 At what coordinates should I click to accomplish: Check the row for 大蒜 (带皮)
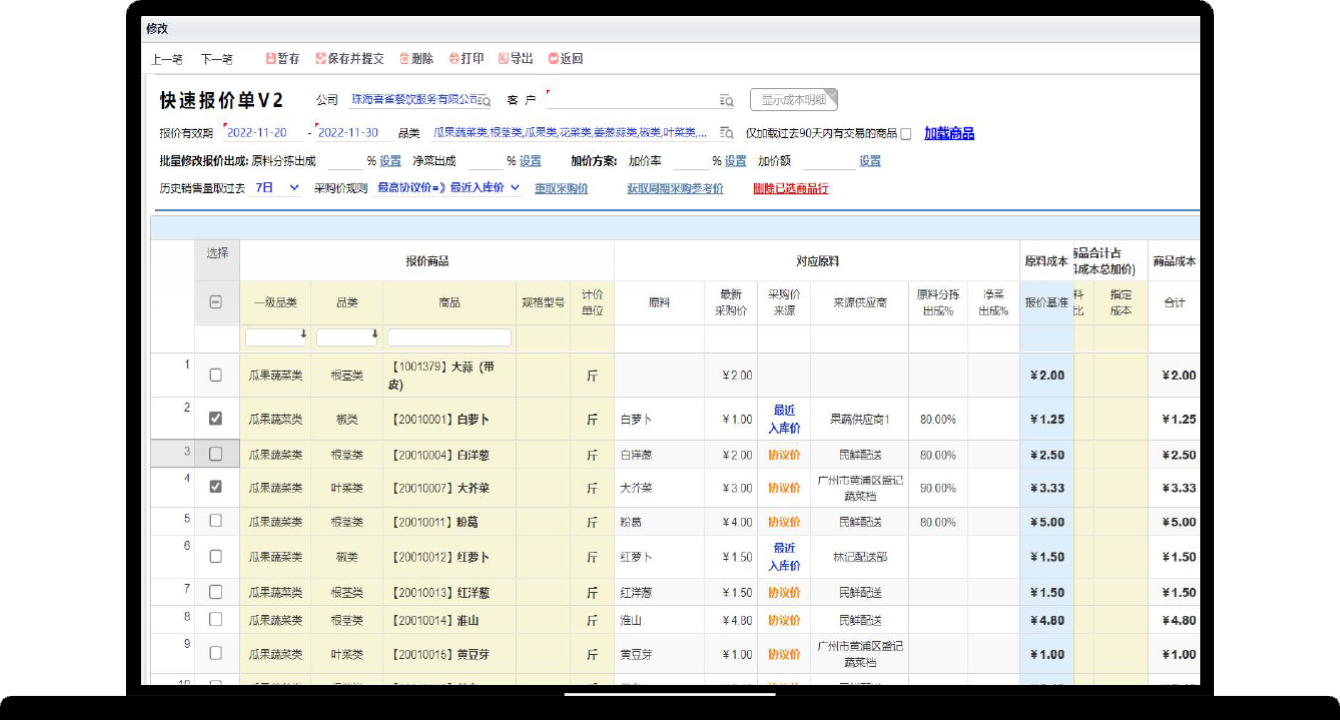215,375
